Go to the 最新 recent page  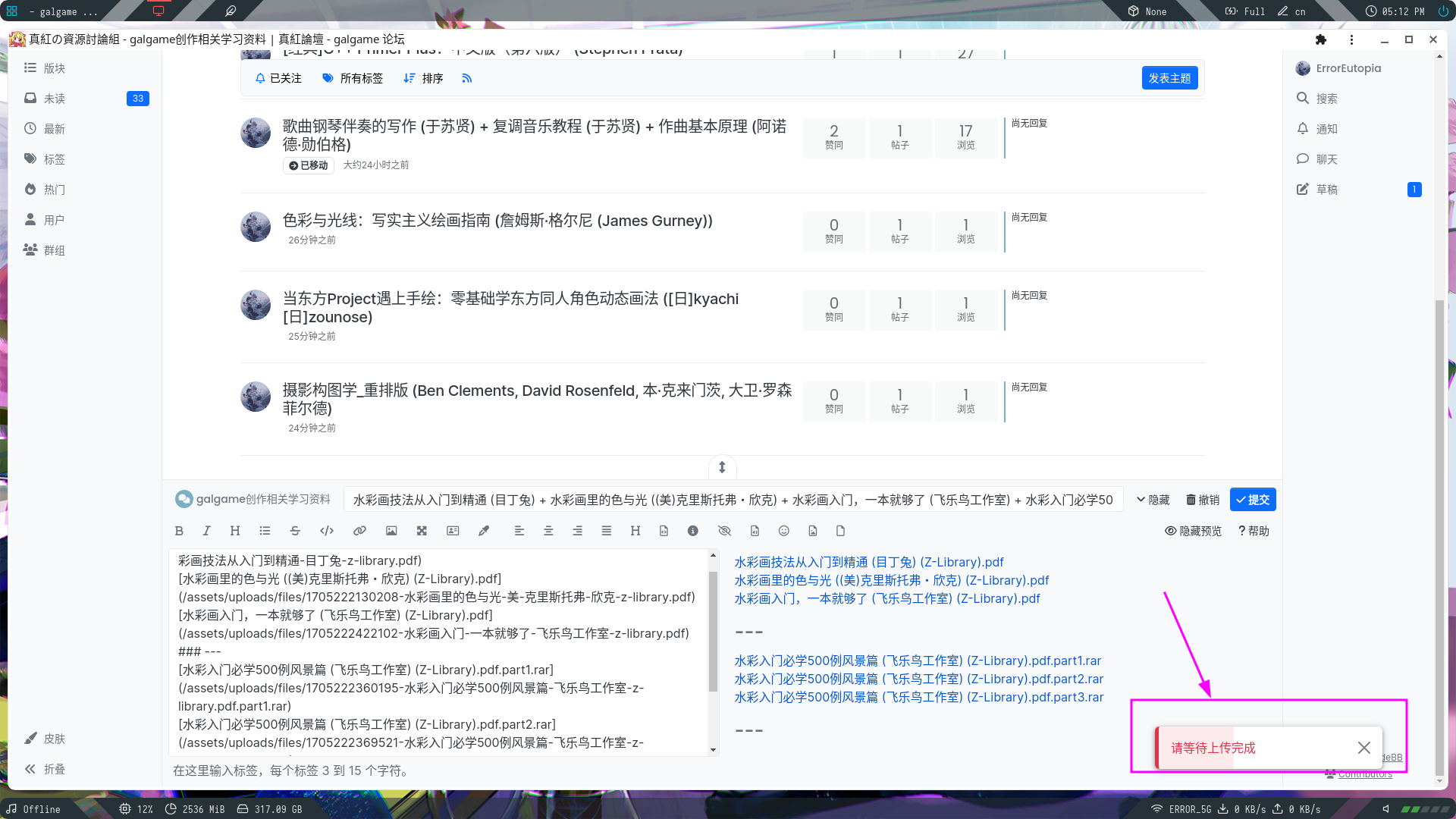(x=45, y=129)
